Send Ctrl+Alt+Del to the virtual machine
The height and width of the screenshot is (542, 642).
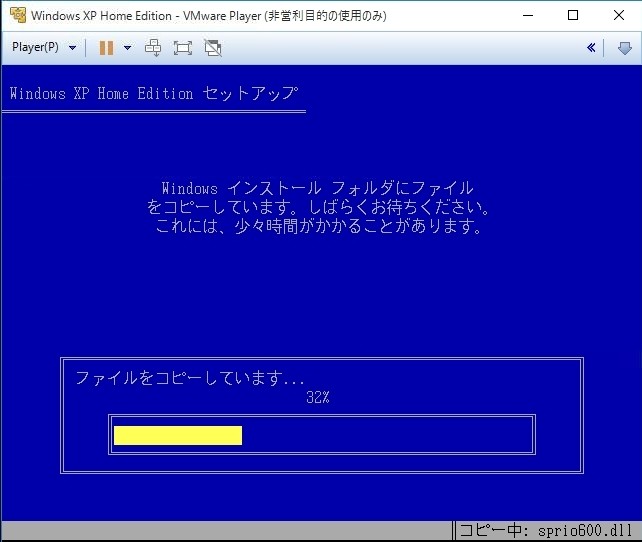(x=153, y=48)
